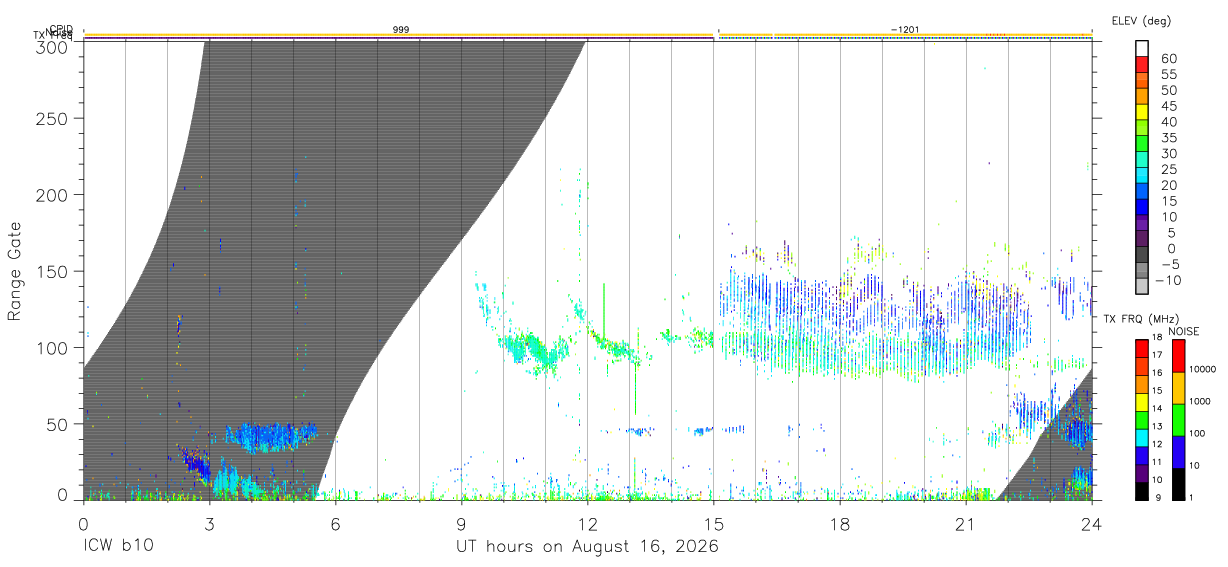This screenshot has height=567, width=1228.
Task: Click the "60" label on the ELEV scale
Action: coord(1168,58)
